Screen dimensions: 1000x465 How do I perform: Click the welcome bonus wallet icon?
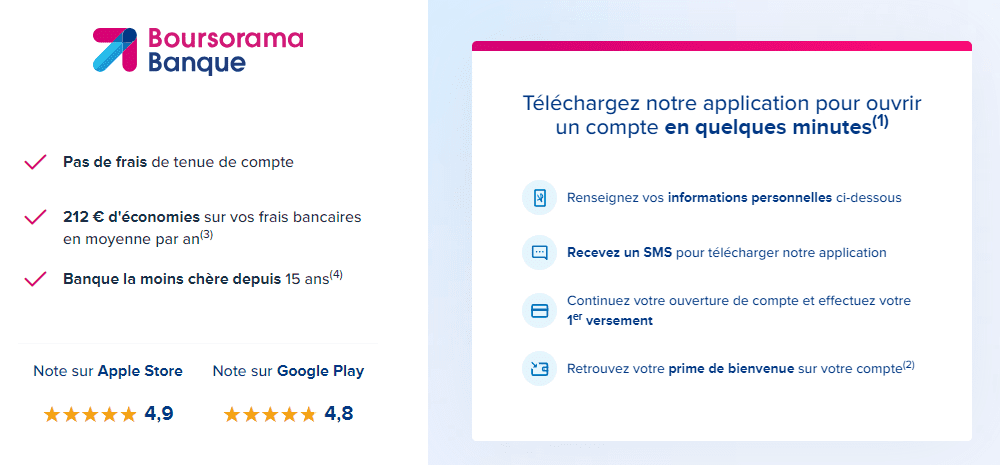click(x=539, y=368)
